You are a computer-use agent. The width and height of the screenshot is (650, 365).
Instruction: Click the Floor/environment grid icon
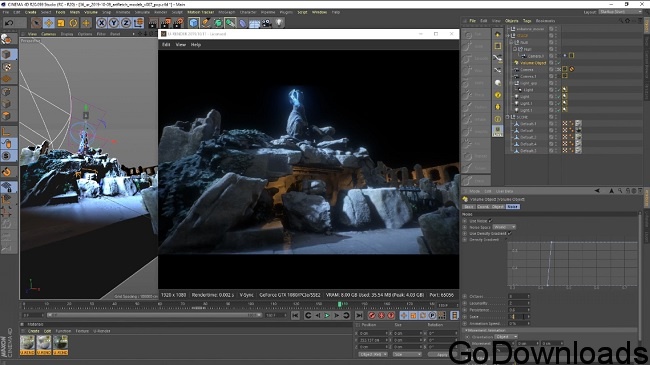(254, 23)
